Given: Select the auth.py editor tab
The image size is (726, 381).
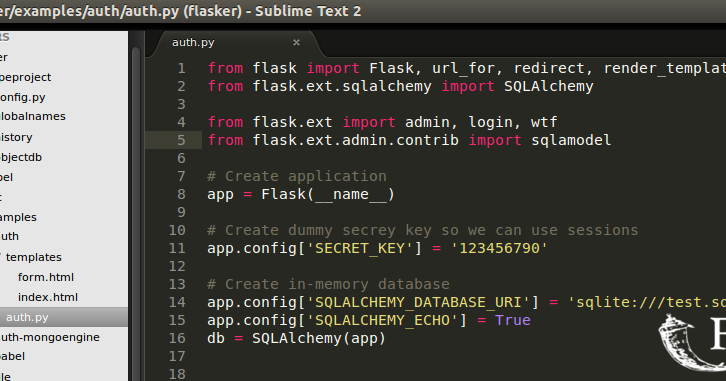Looking at the screenshot, I should 193,43.
